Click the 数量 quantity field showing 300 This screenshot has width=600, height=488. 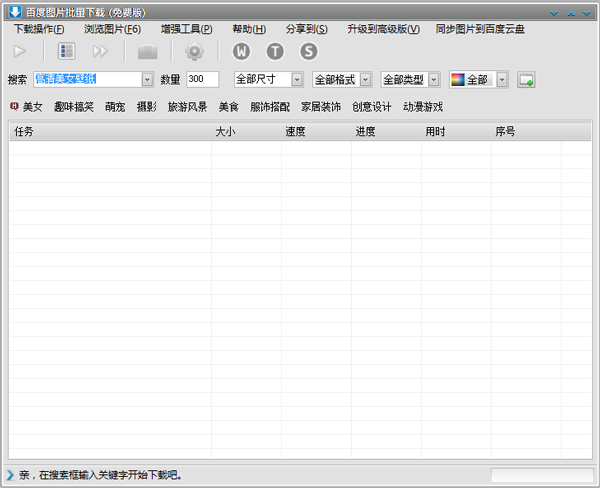[x=203, y=79]
